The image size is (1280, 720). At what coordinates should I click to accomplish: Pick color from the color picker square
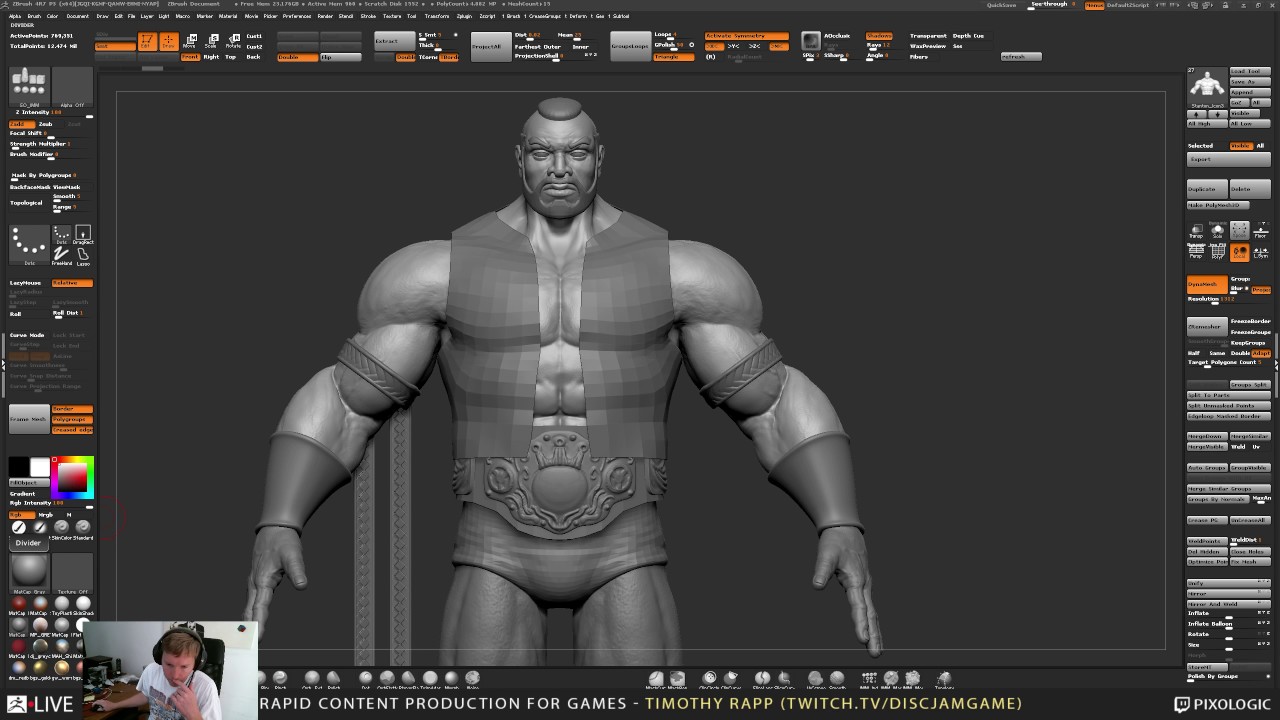(72, 479)
